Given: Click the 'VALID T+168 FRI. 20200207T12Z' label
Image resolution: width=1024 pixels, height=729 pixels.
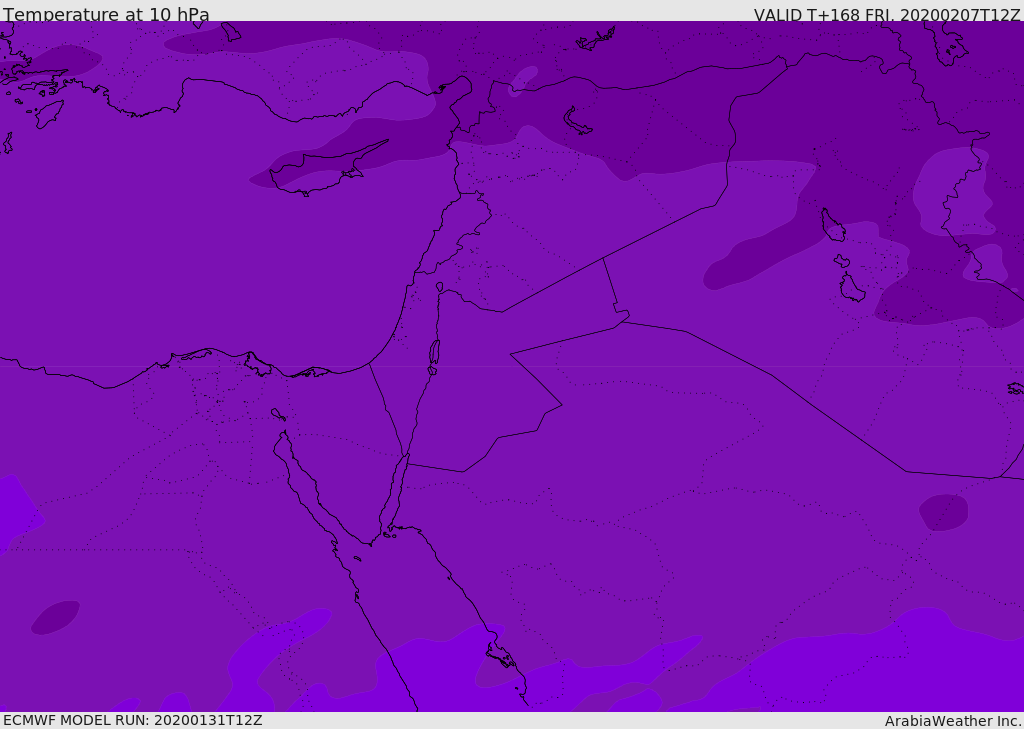Looking at the screenshot, I should click(x=887, y=14).
